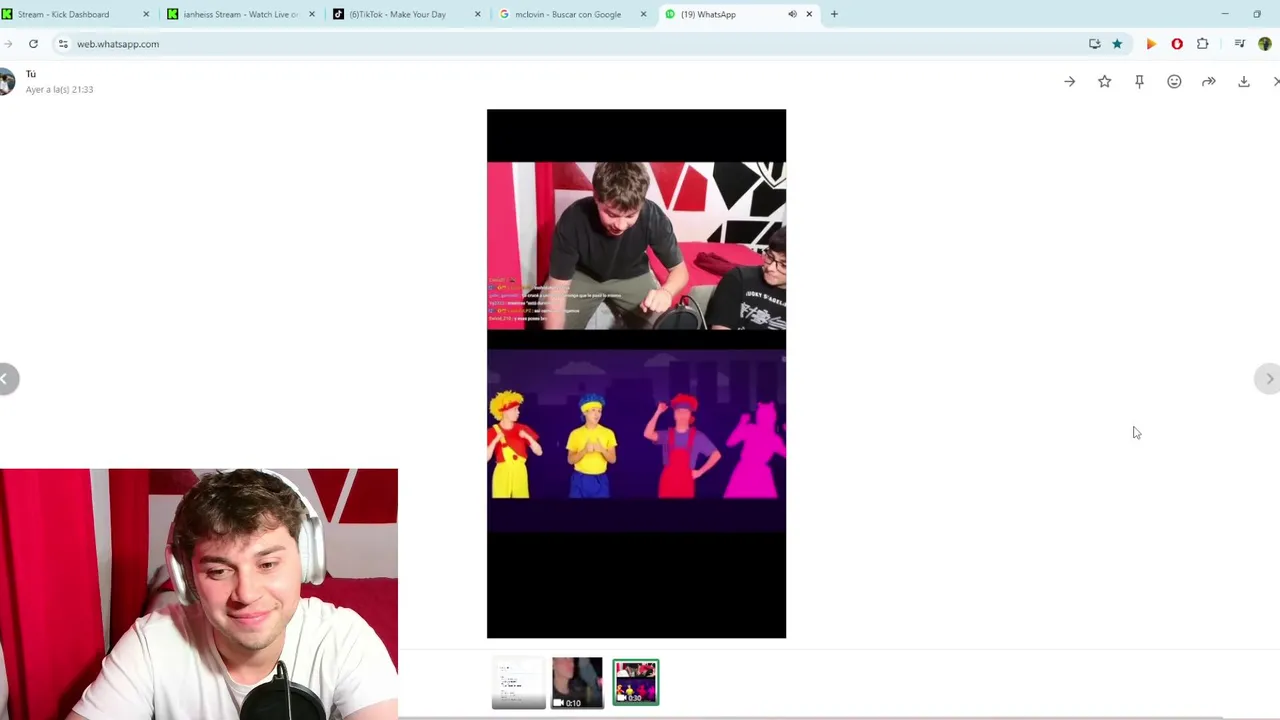Open the orange play extension
1280x720 pixels.
click(x=1151, y=44)
